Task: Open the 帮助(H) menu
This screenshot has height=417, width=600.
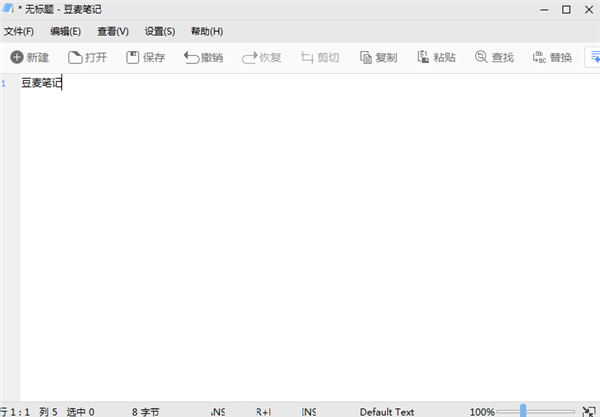Action: pos(207,31)
